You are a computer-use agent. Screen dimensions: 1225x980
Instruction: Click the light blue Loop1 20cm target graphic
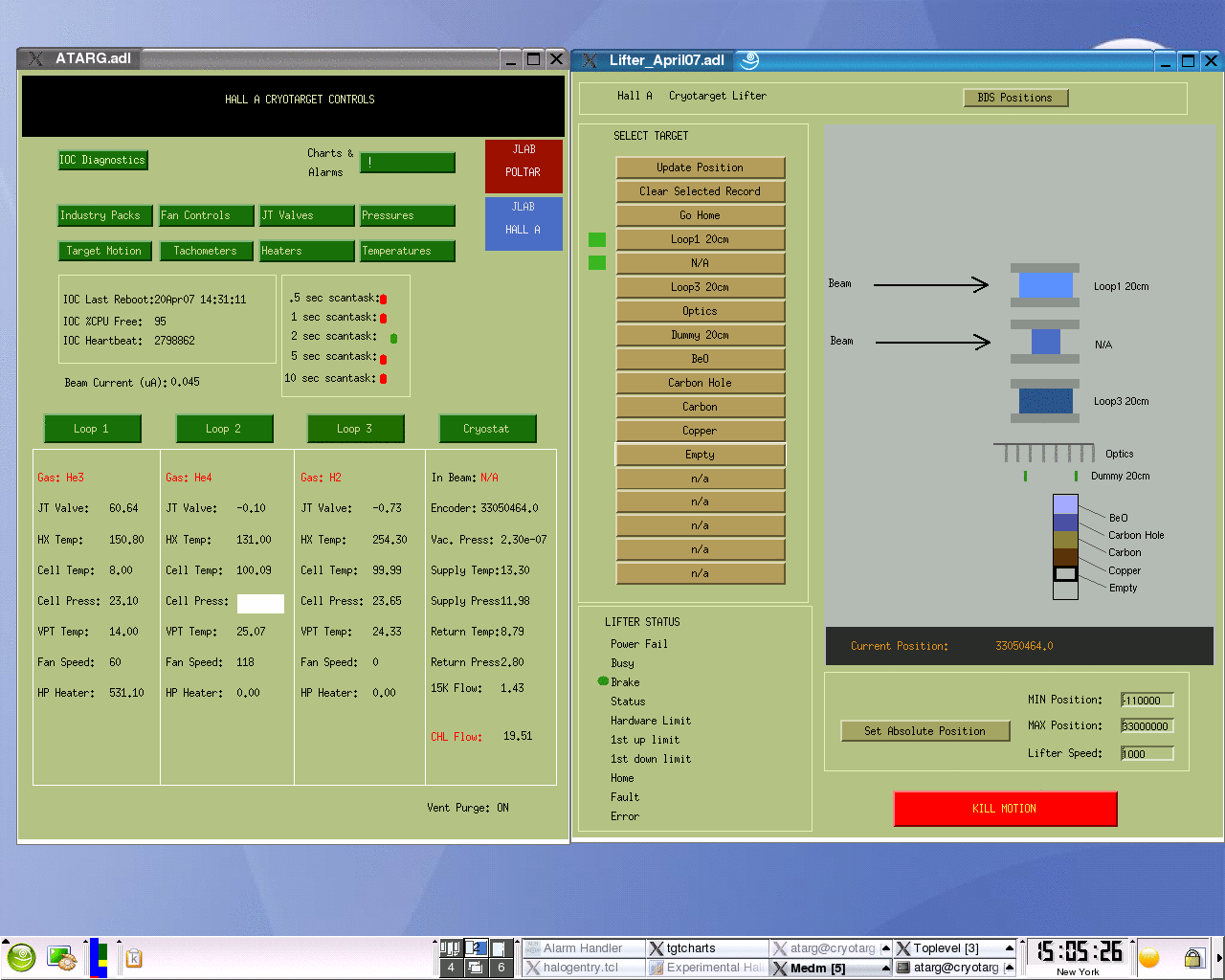[1045, 285]
